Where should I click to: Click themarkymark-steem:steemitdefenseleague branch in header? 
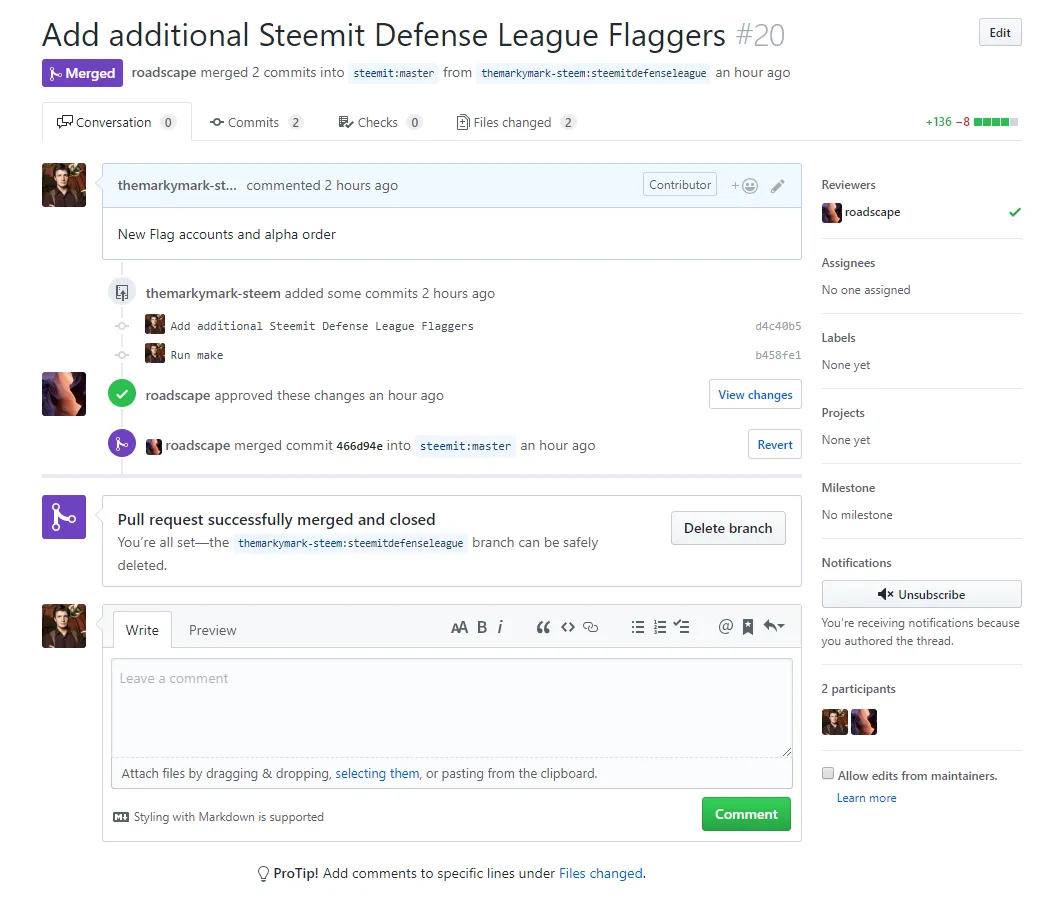click(x=594, y=73)
